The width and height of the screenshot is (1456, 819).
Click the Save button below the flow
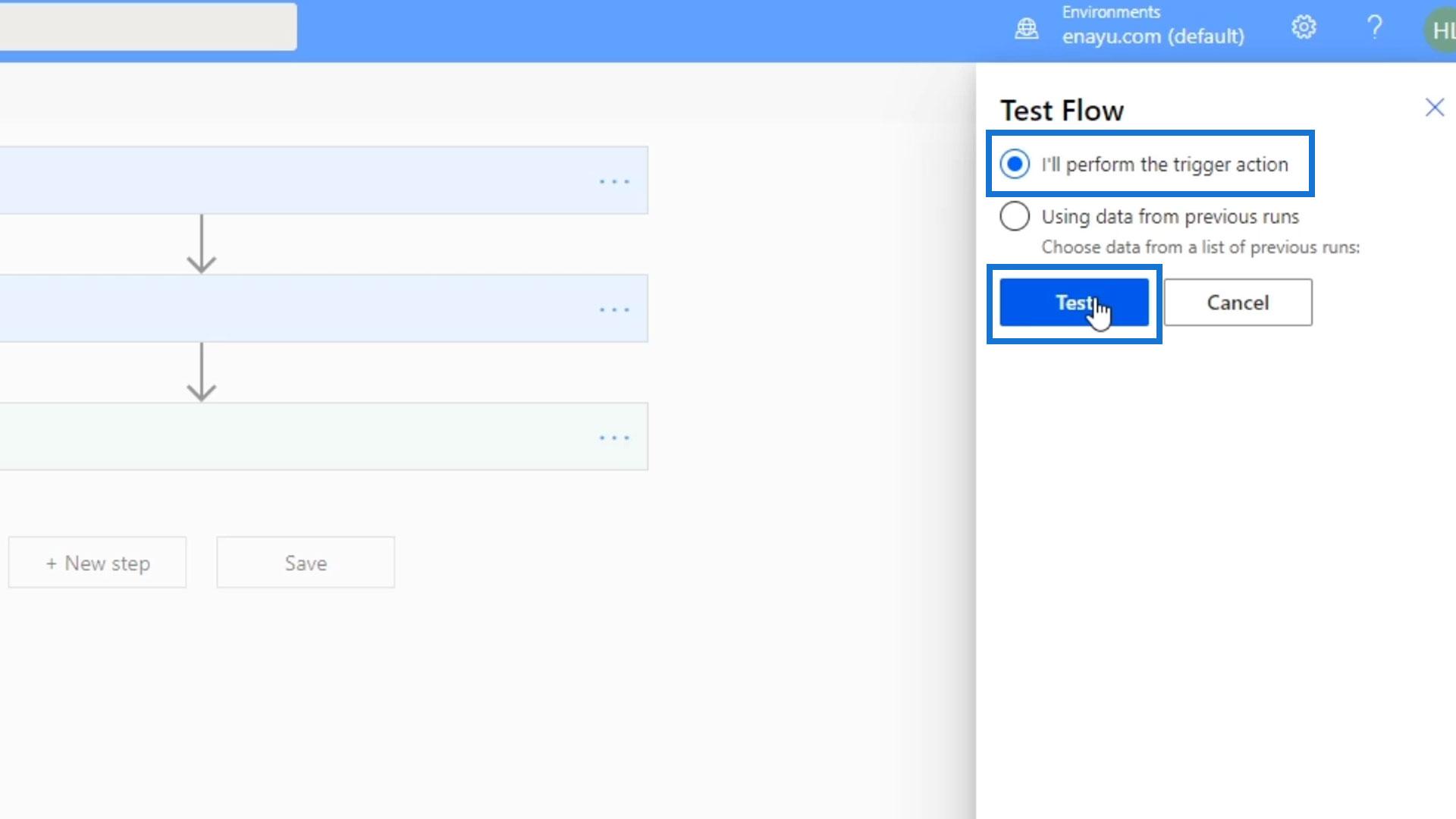pos(306,563)
